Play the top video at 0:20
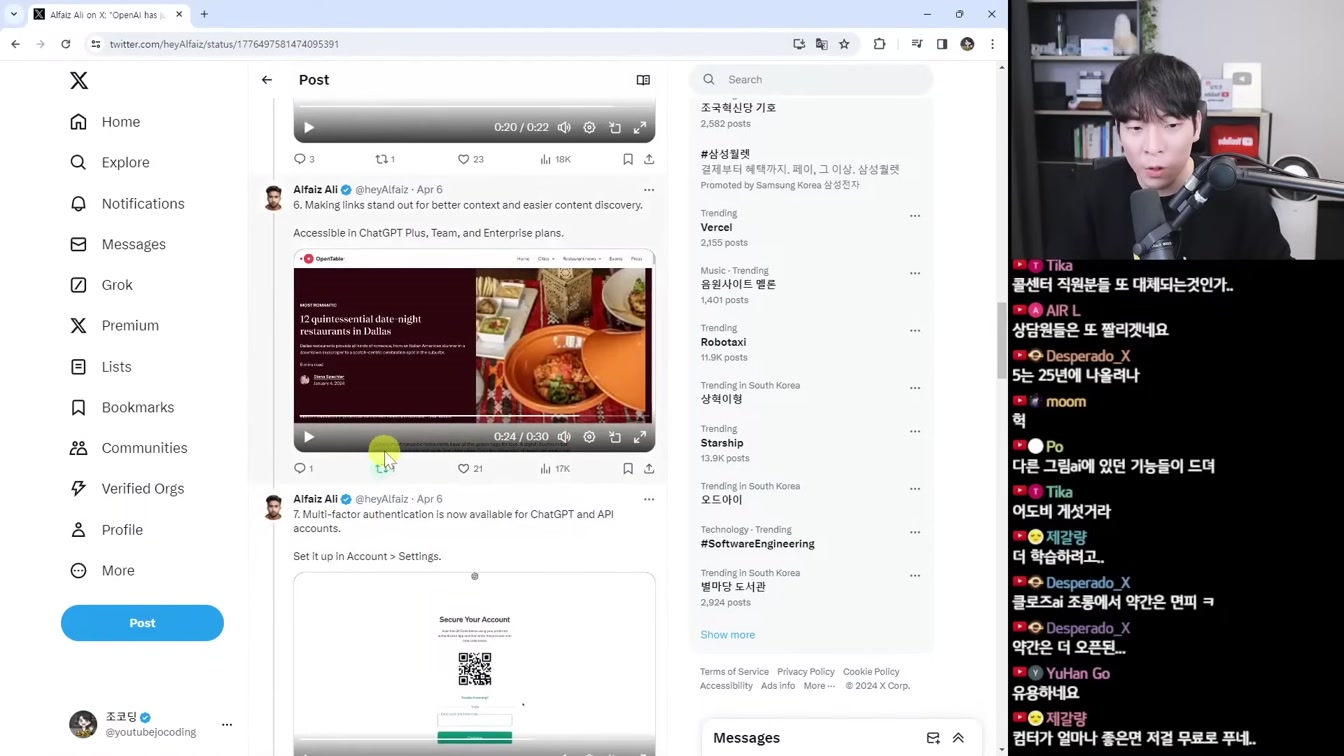The image size is (1344, 756). pyautogui.click(x=309, y=128)
